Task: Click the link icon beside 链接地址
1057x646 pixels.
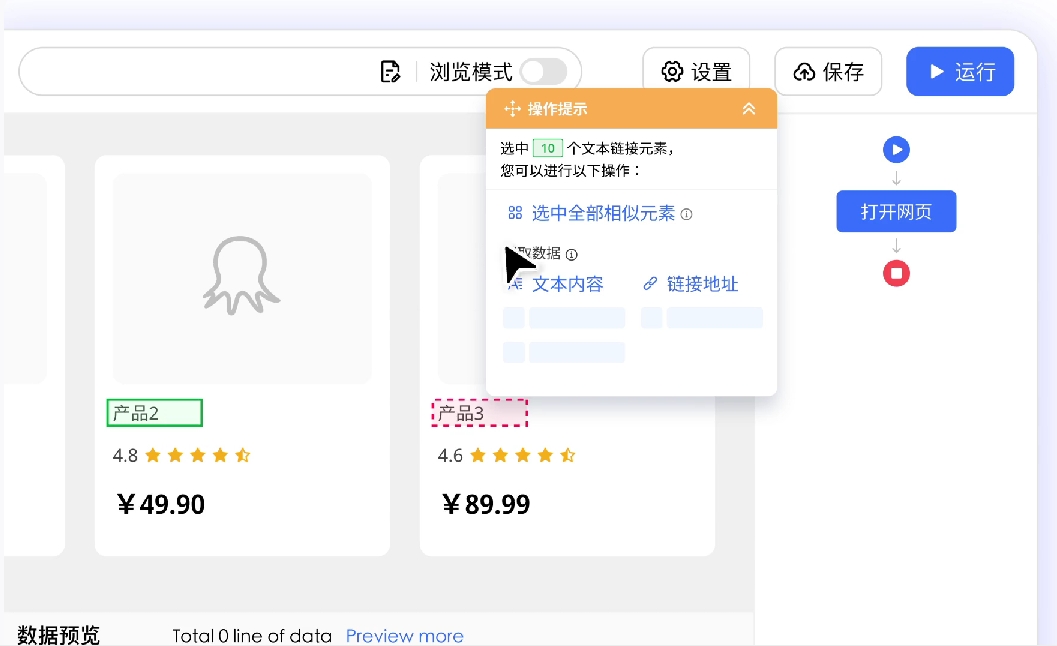Action: pos(650,284)
